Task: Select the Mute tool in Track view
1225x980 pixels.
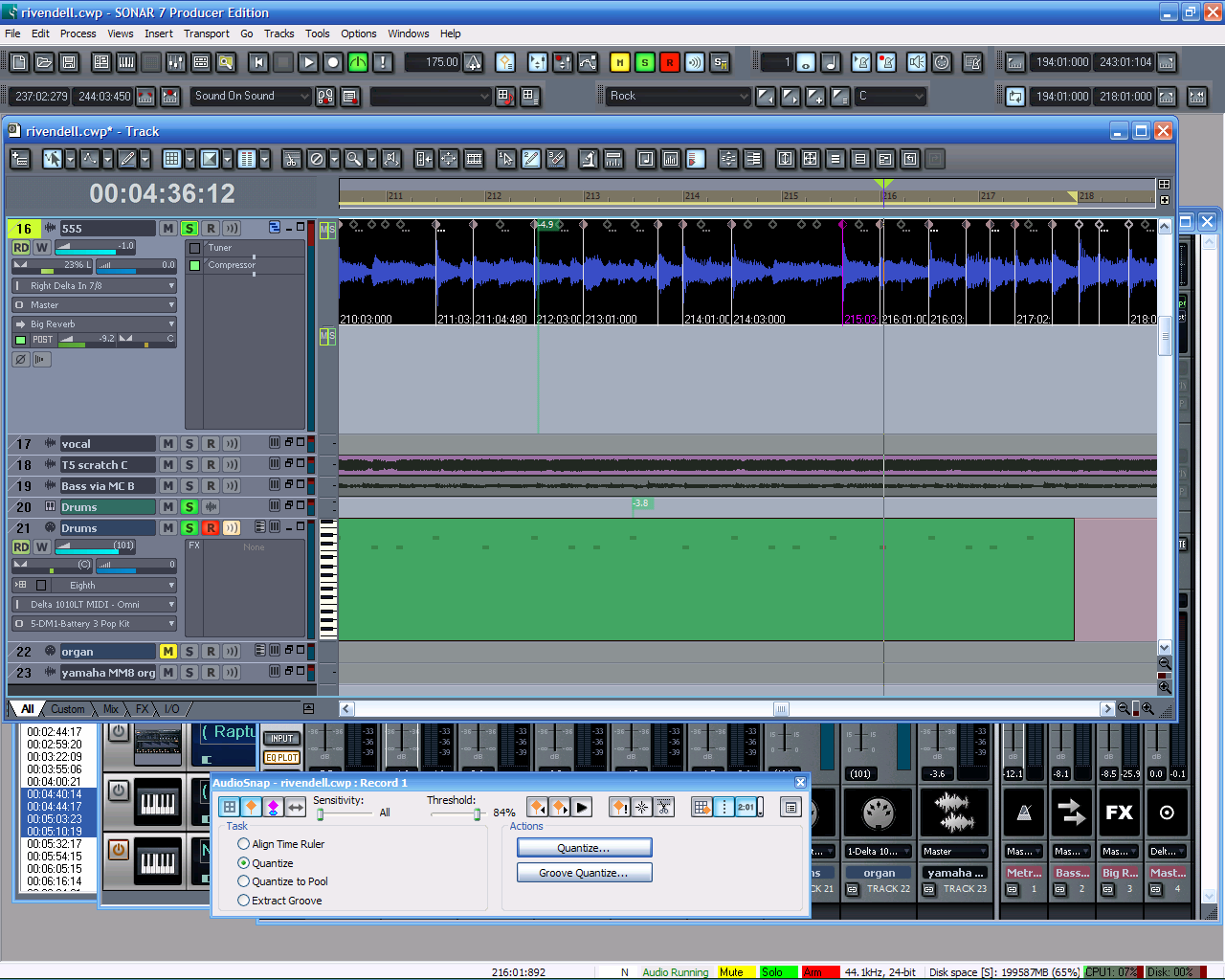Action: [317, 159]
